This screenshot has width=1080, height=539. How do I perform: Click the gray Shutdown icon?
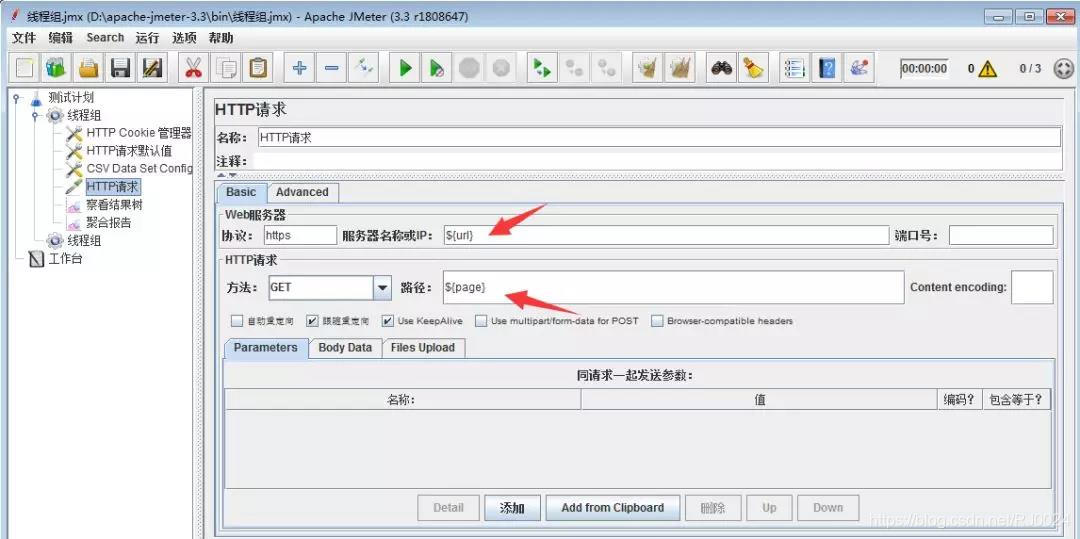point(501,68)
